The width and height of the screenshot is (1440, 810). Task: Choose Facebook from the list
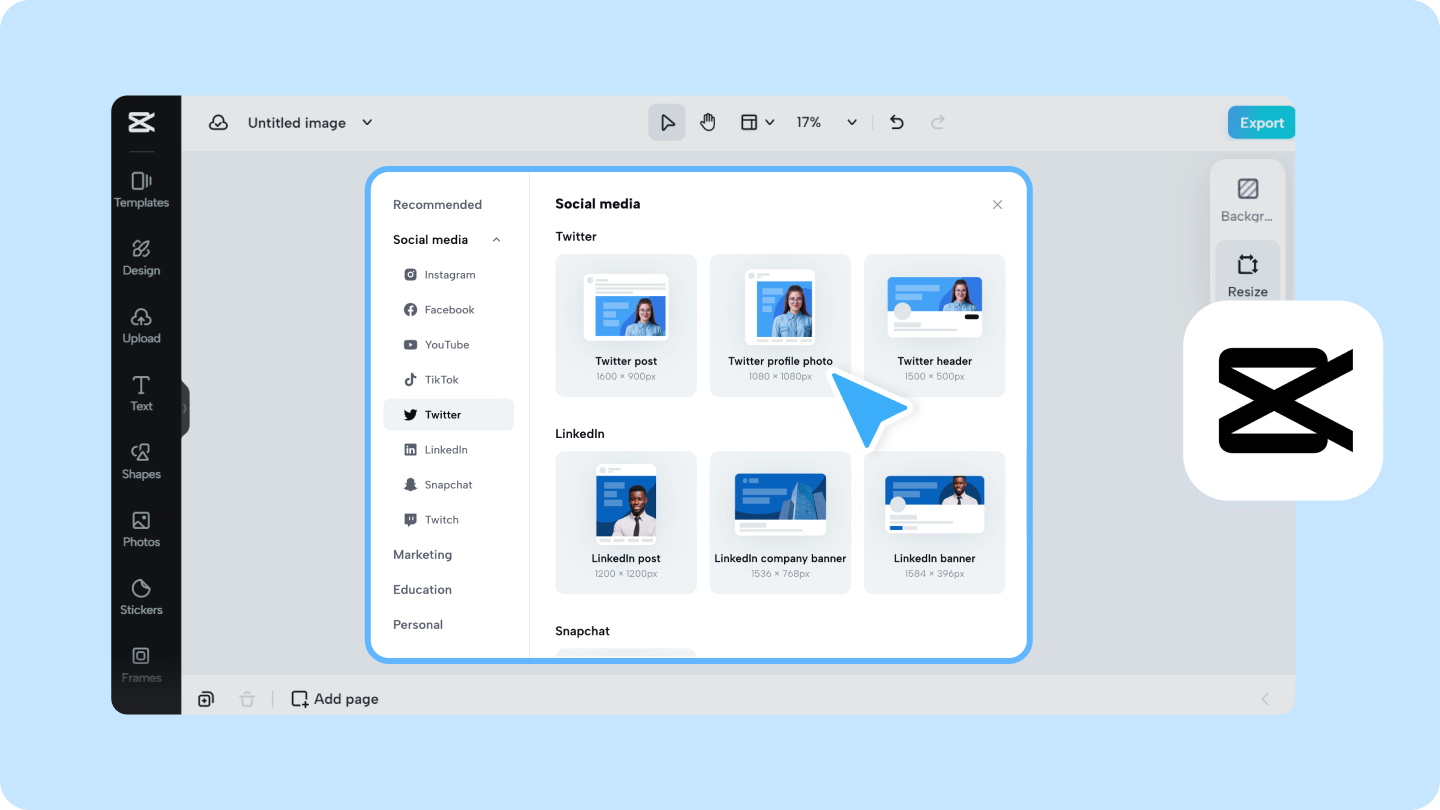pos(449,310)
